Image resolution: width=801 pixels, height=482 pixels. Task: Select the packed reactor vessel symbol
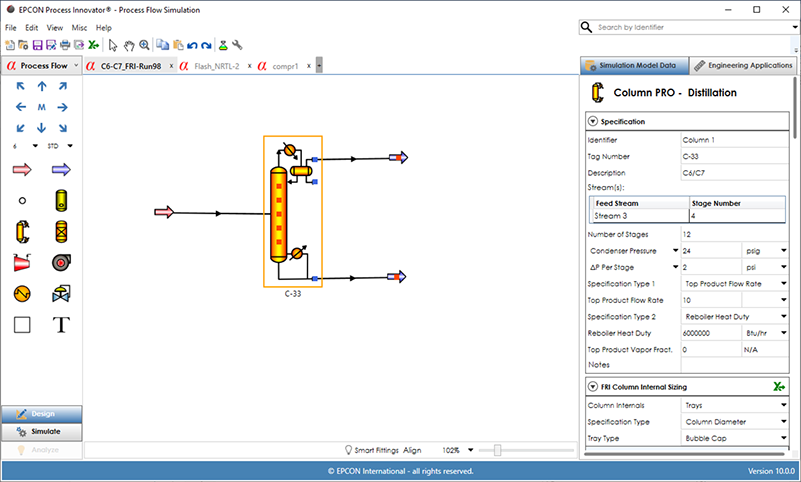(x=61, y=231)
